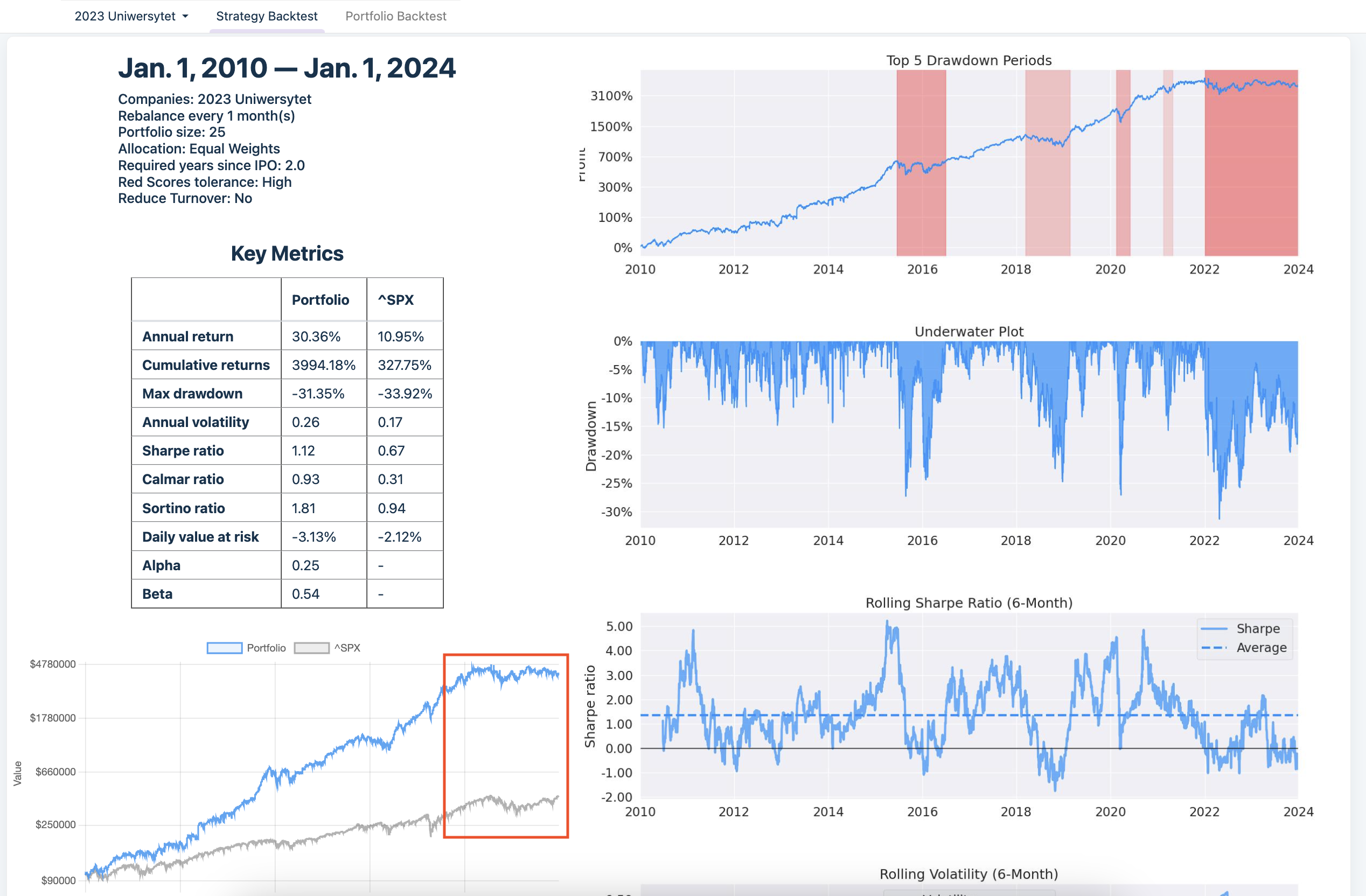This screenshot has width=1366, height=896.
Task: Toggle the ^SPX legend gray swatch
Action: pyautogui.click(x=311, y=648)
